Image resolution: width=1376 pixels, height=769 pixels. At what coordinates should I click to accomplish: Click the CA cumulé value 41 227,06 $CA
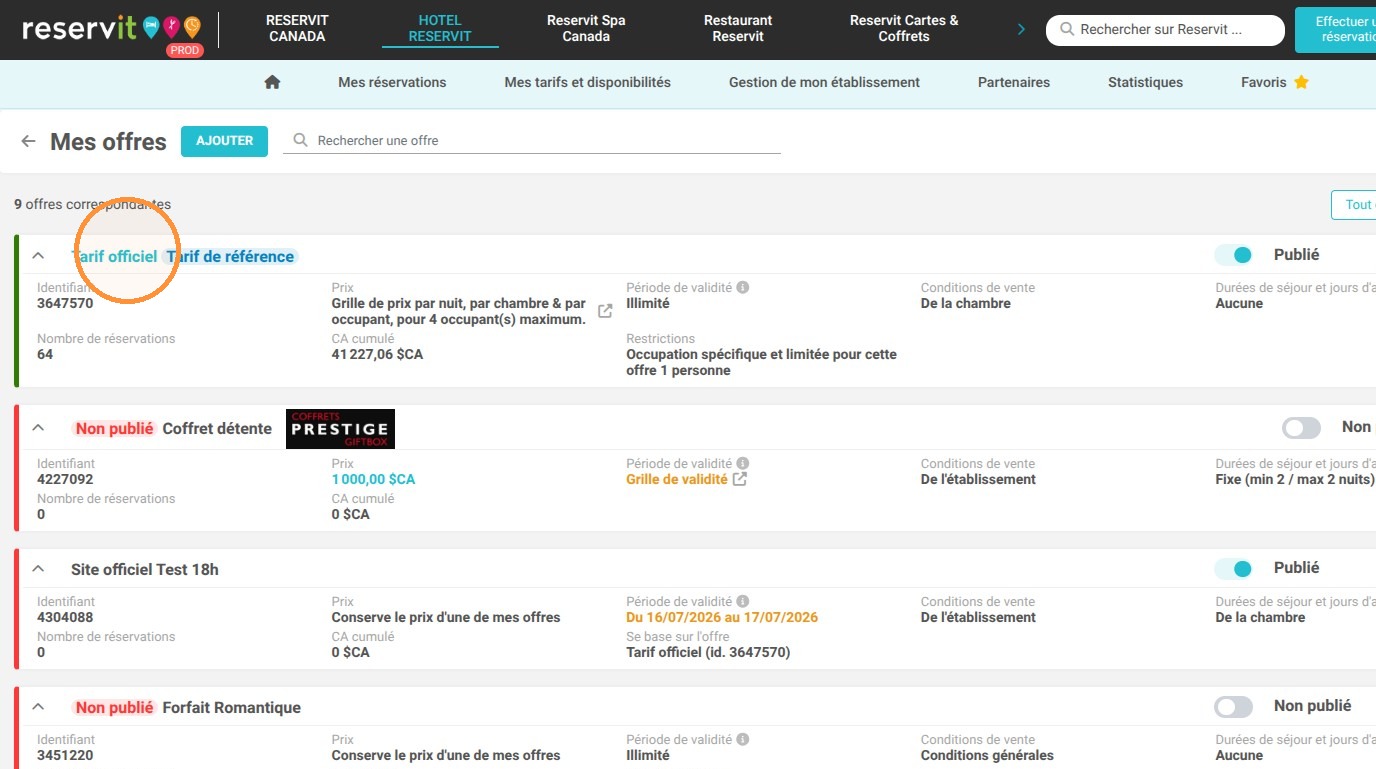click(x=377, y=354)
